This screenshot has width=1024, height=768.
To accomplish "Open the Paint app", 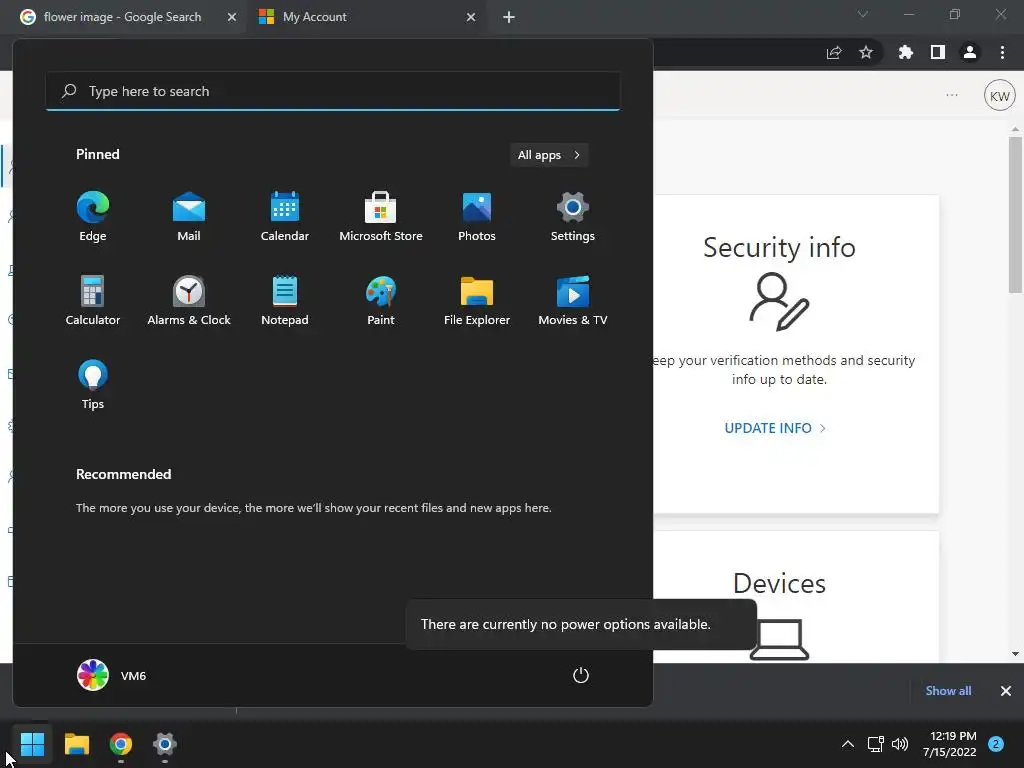I will pyautogui.click(x=381, y=301).
